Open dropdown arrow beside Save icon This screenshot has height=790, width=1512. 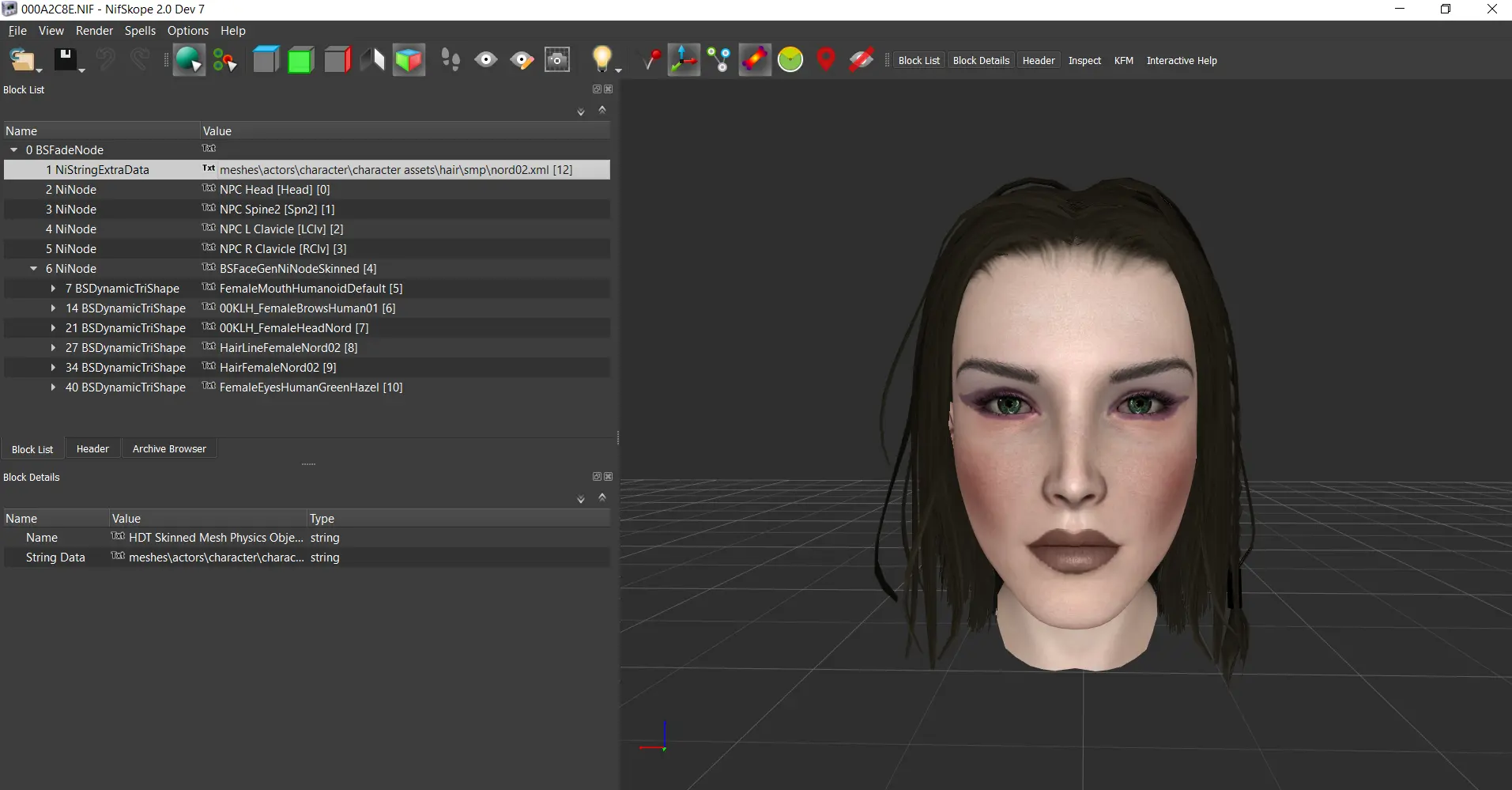click(x=81, y=70)
